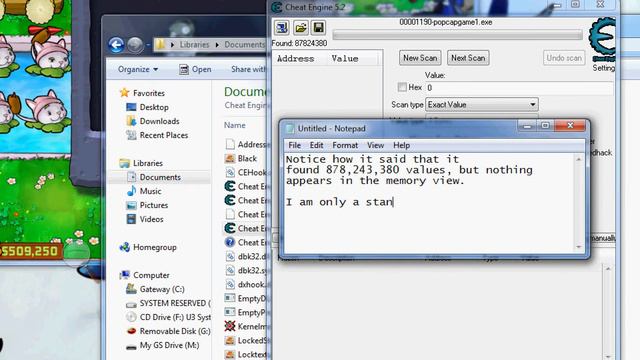Click the save floppy icon in Cheat Engine
Image resolution: width=640 pixels, height=360 pixels.
click(x=318, y=27)
